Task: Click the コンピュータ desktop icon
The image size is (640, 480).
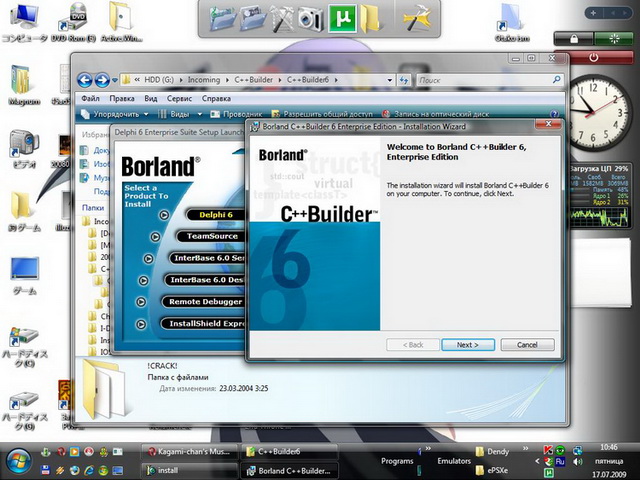Action: (25, 23)
